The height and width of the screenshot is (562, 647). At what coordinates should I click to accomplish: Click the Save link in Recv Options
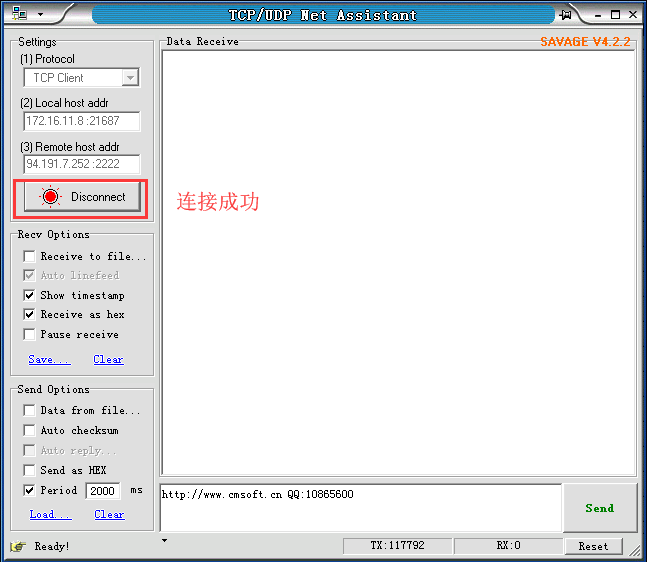click(49, 360)
